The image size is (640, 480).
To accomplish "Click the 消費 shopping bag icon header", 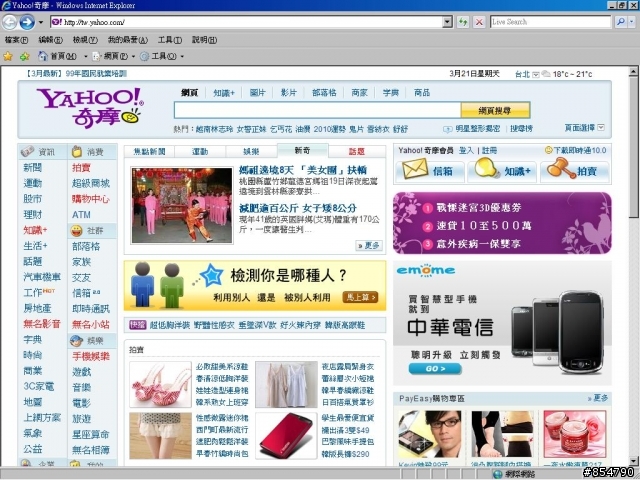I will click(77, 151).
